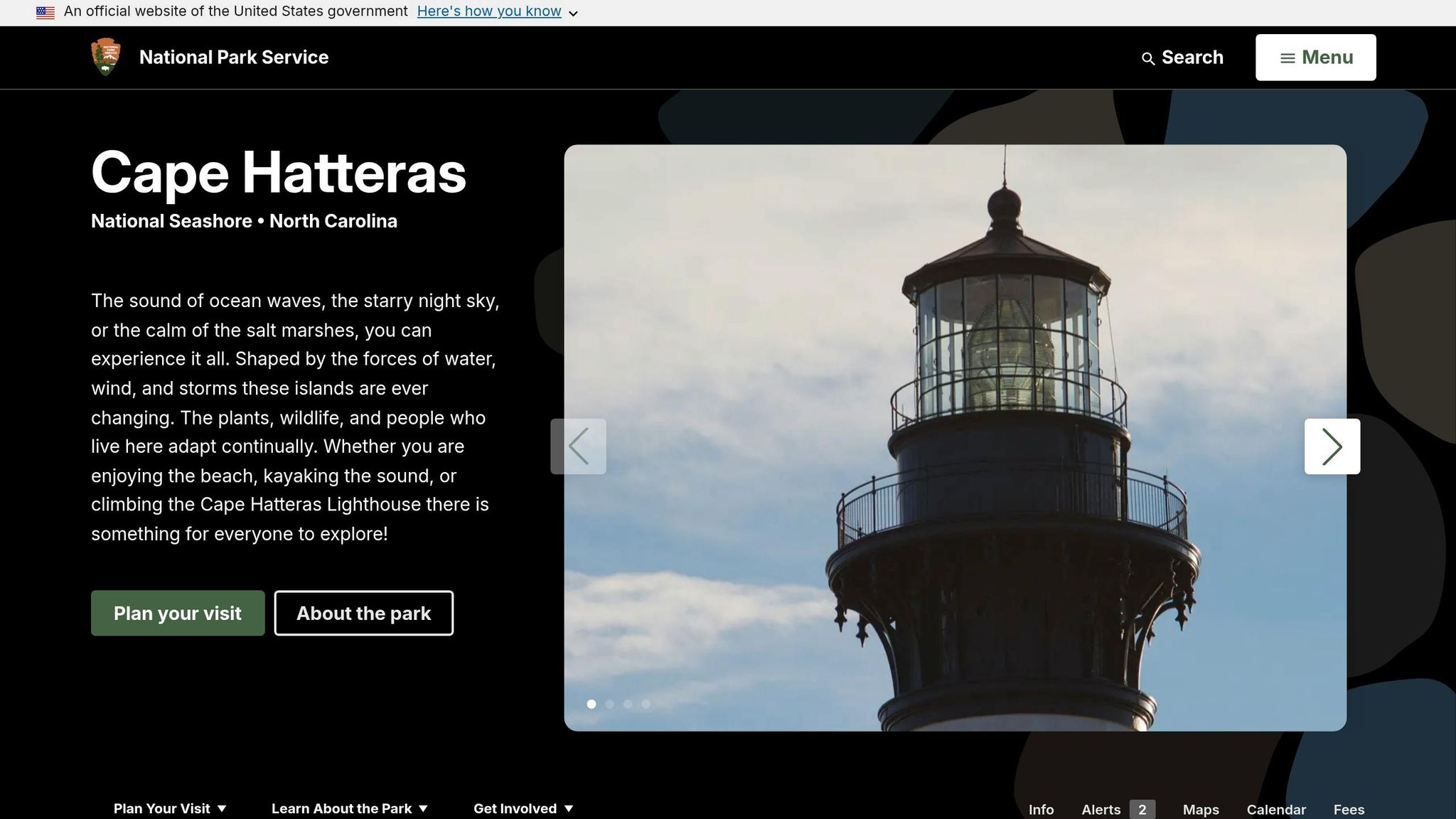
Task: Click the lighthouse carousel photo
Action: (955, 438)
